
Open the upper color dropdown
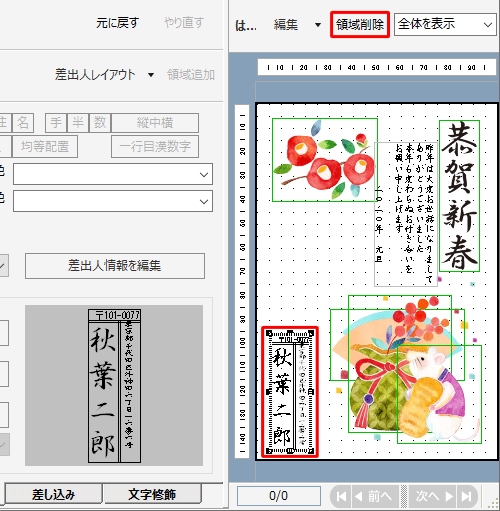tap(113, 174)
